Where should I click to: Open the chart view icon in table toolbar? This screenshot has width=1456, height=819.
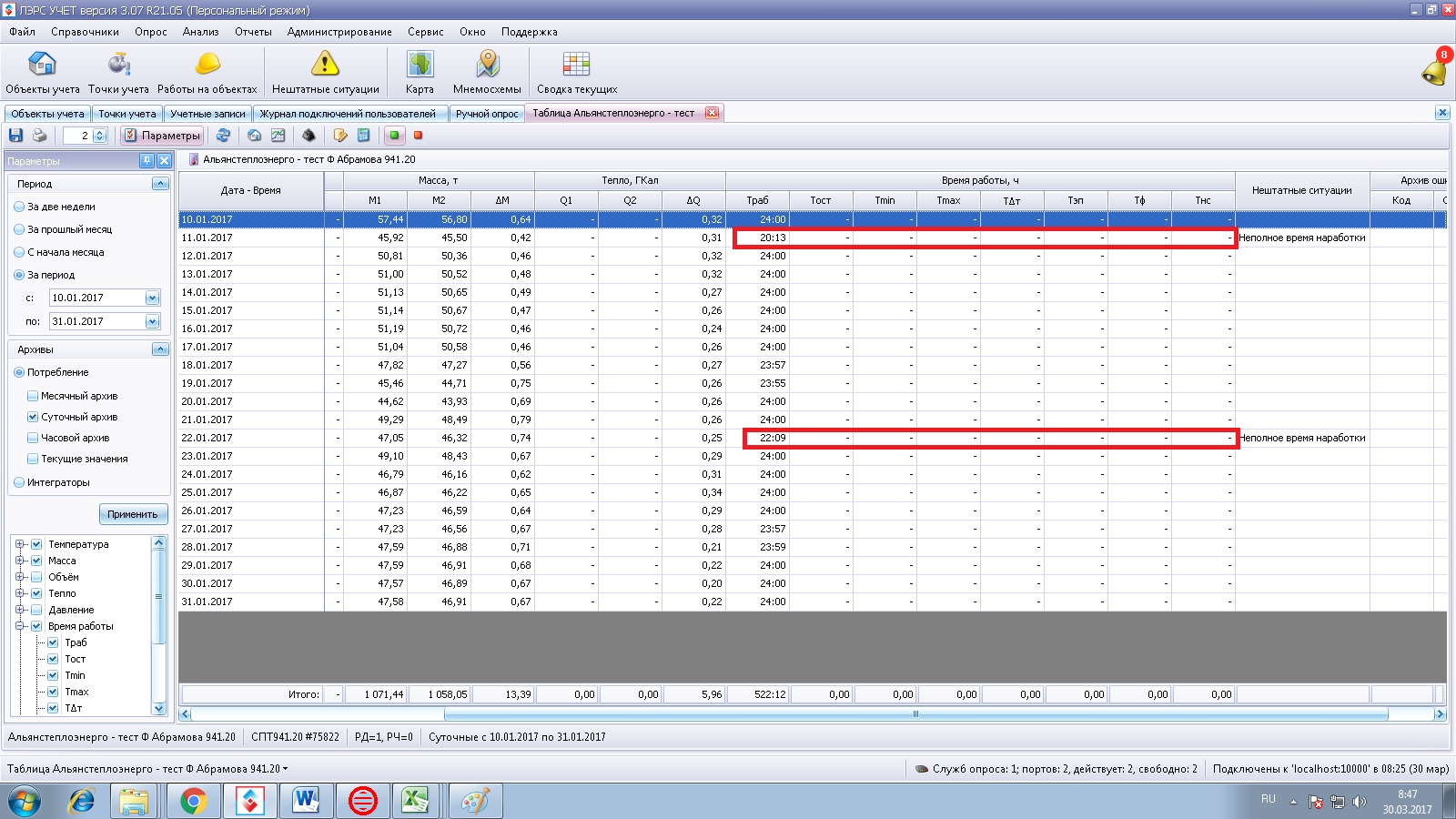point(278,136)
